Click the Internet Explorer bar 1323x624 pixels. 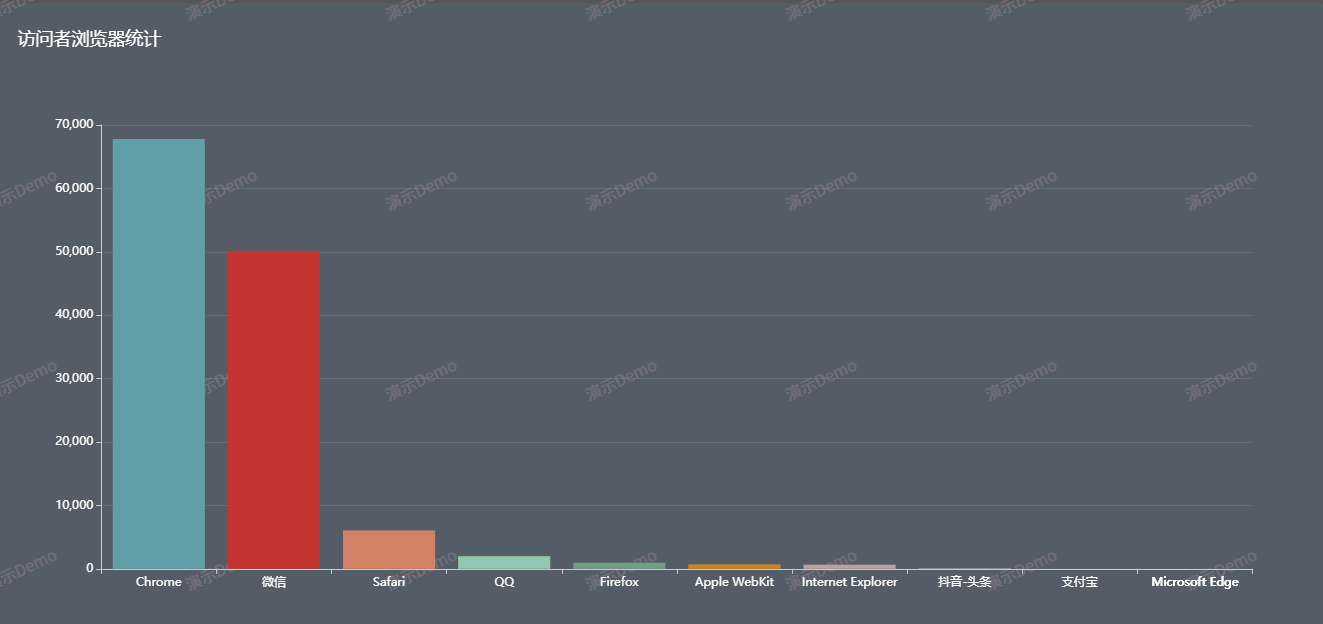coord(849,567)
